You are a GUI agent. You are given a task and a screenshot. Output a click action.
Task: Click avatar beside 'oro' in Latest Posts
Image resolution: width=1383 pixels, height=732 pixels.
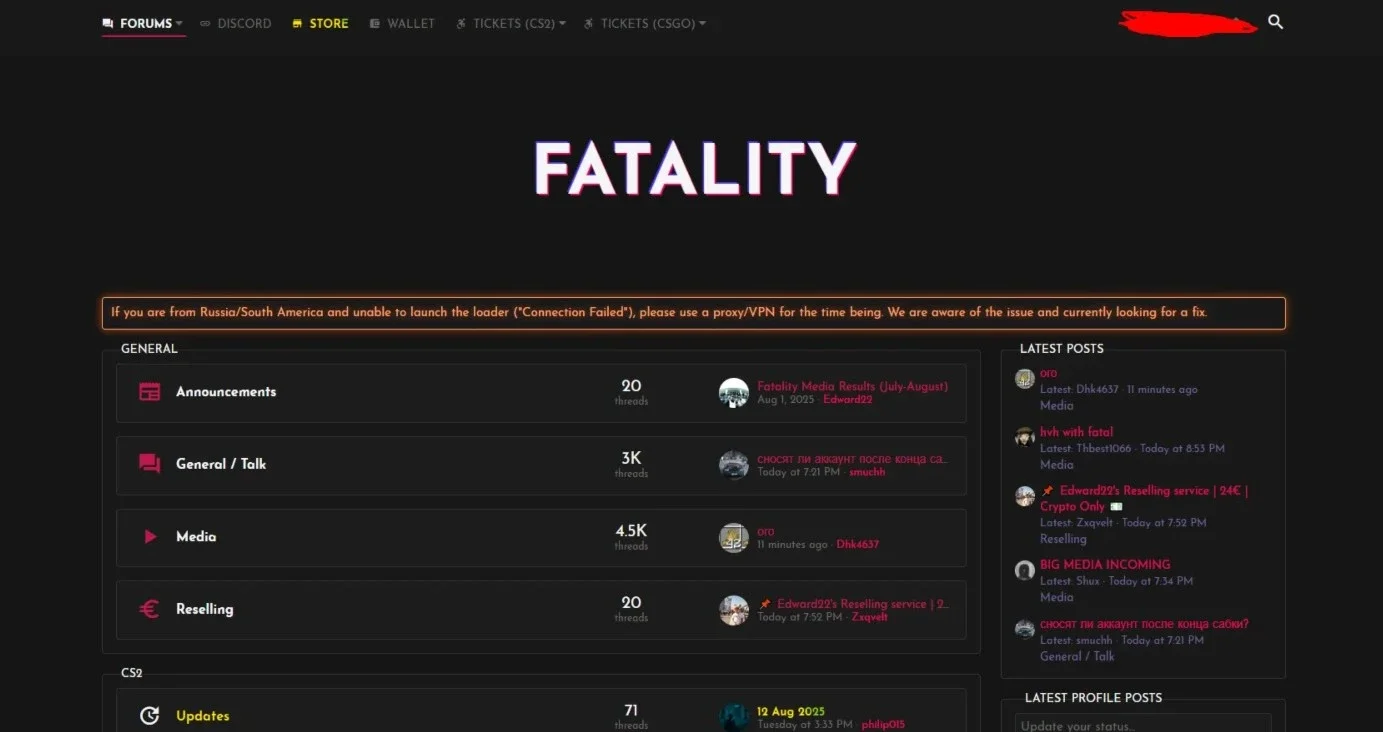click(1025, 379)
